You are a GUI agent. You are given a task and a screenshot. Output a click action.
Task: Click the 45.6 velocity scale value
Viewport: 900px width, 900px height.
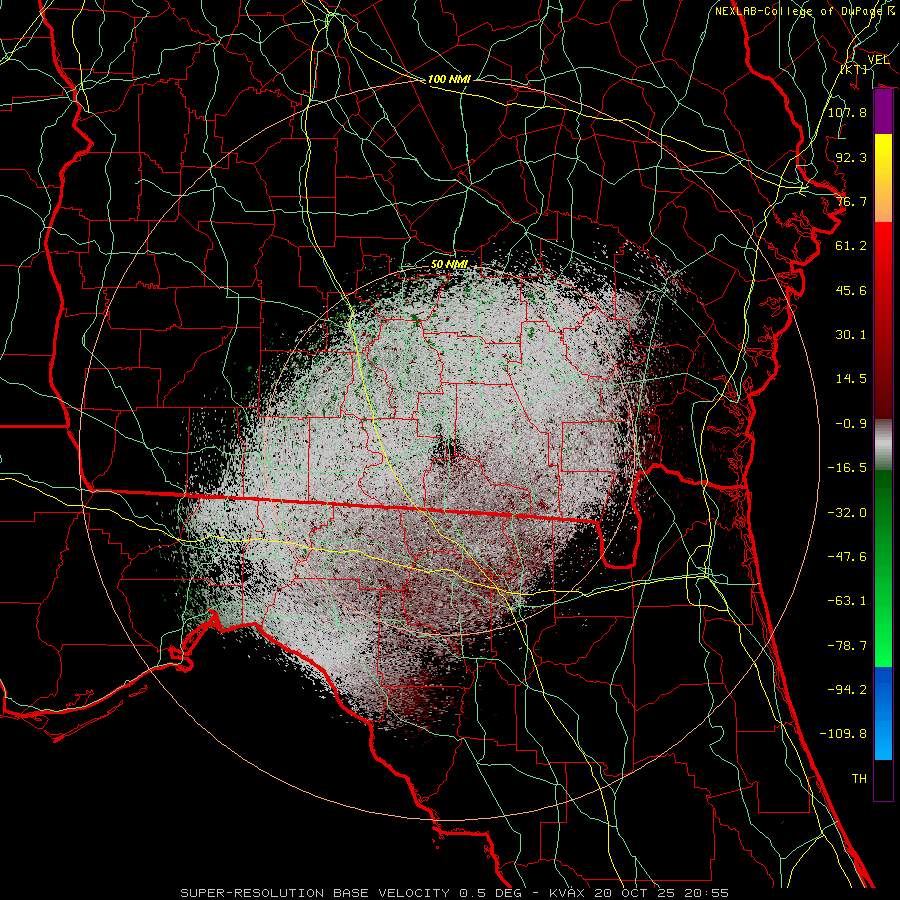click(851, 290)
